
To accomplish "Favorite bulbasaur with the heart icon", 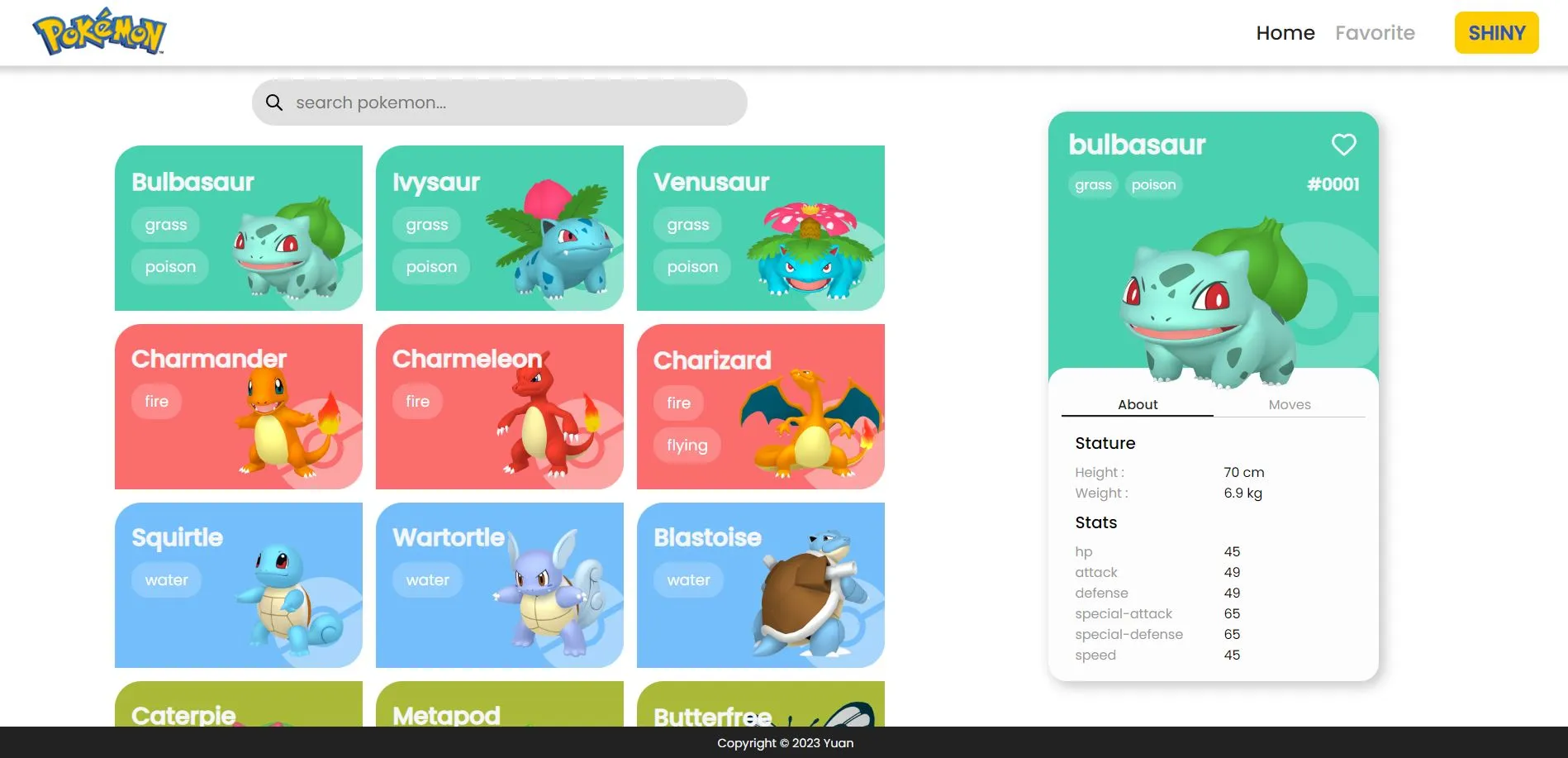I will tap(1343, 145).
